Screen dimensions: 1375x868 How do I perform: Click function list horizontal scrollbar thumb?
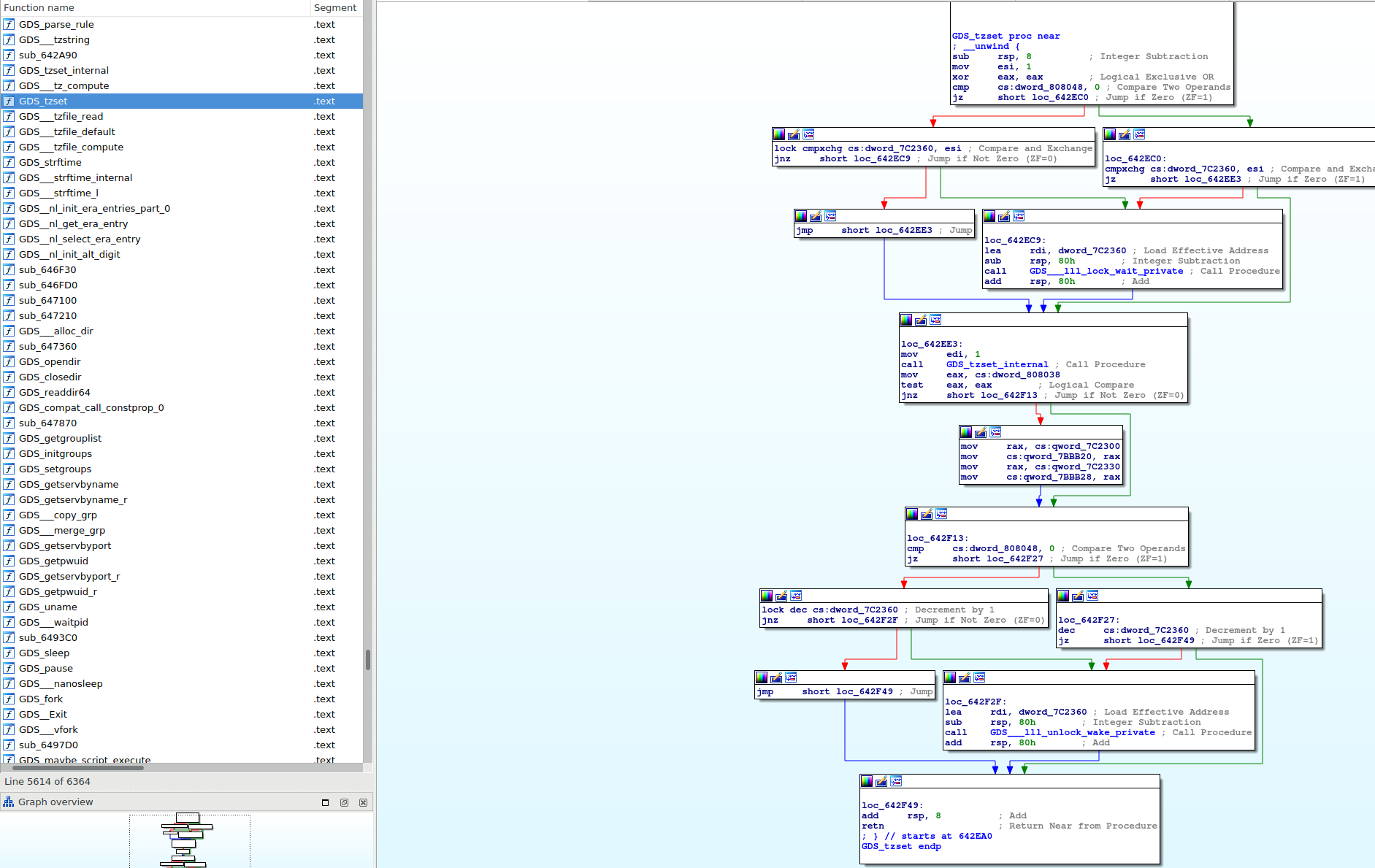pyautogui.click(x=78, y=767)
